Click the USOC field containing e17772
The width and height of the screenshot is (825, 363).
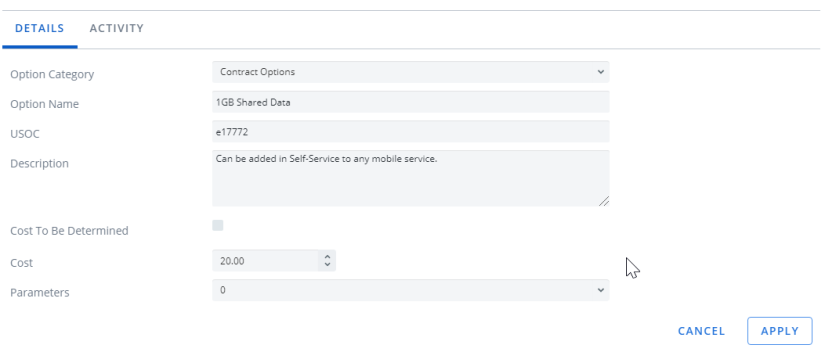click(x=410, y=132)
